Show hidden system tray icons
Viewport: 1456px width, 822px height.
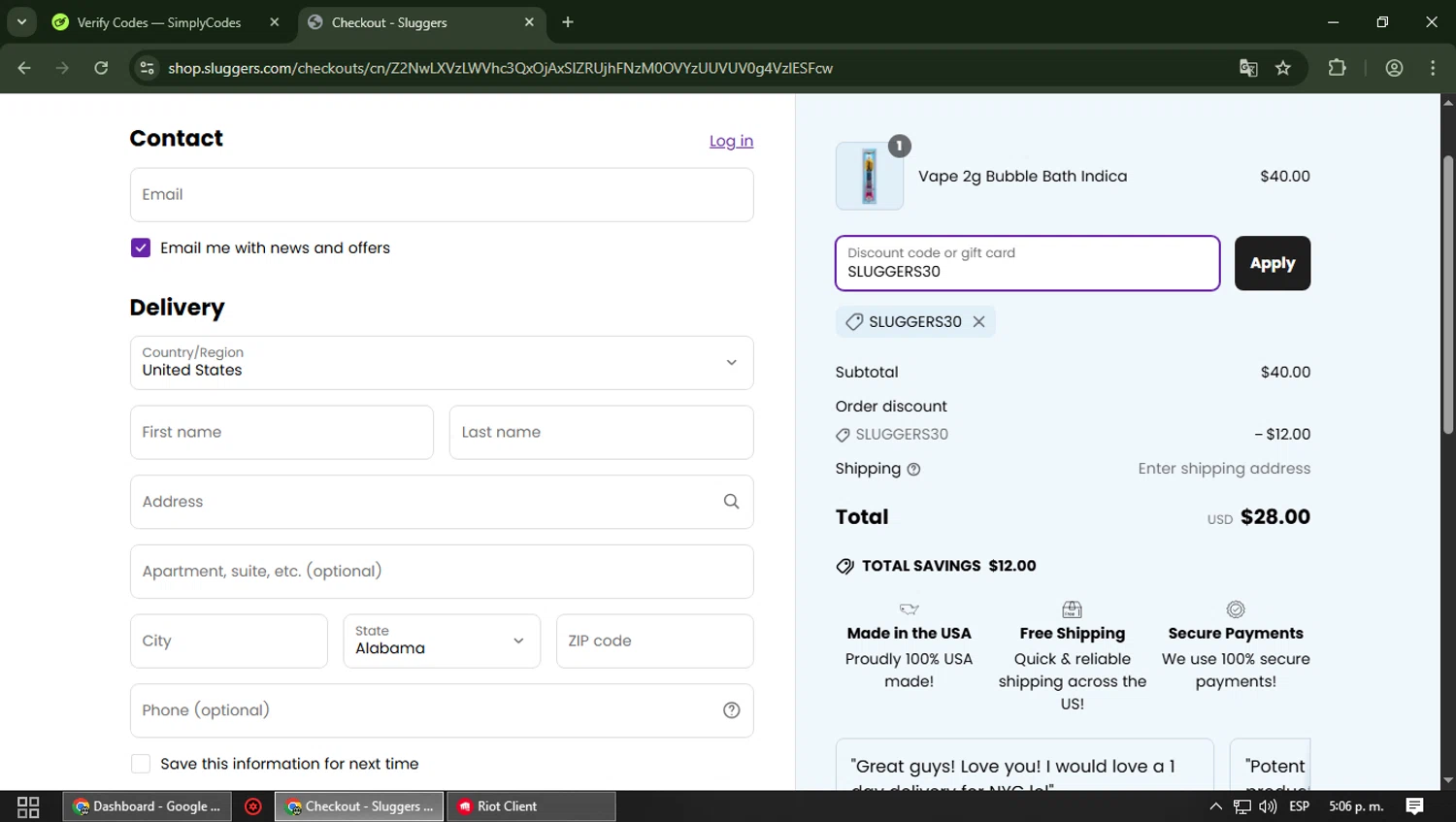click(x=1215, y=806)
